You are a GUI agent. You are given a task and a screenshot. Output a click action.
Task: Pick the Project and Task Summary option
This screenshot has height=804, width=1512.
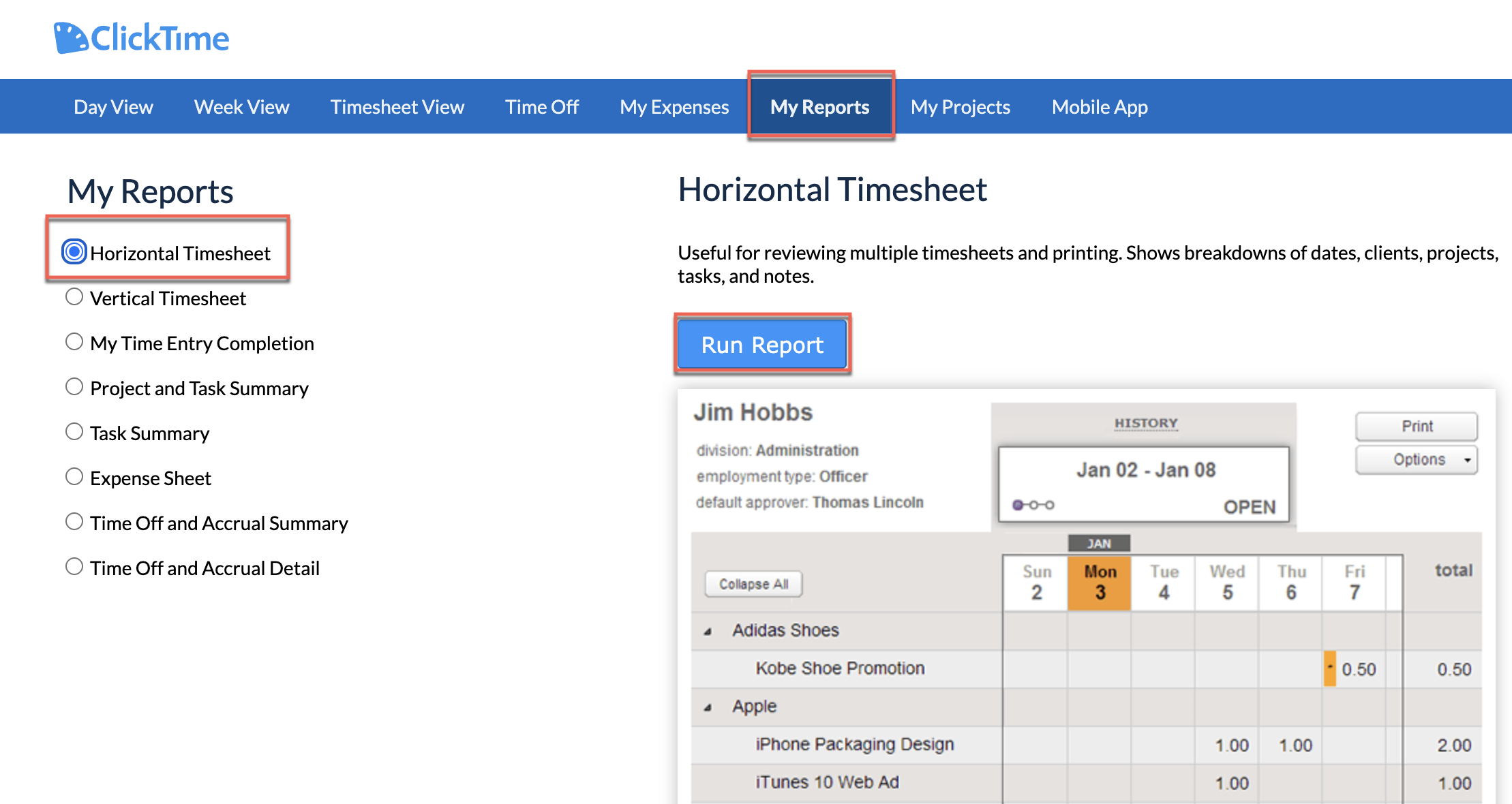[74, 387]
